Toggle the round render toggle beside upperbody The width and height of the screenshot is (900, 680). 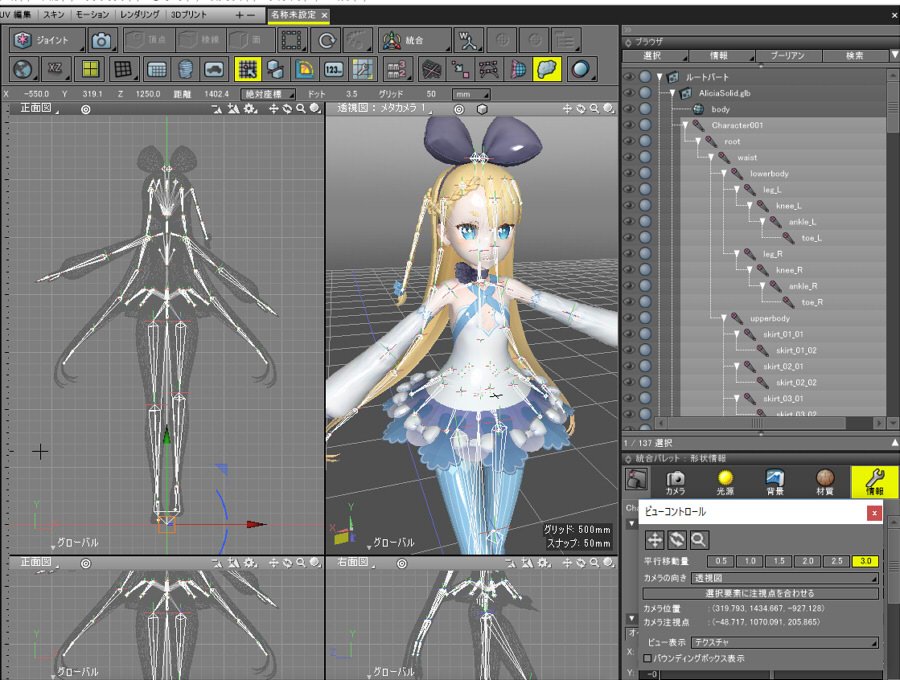point(645,317)
